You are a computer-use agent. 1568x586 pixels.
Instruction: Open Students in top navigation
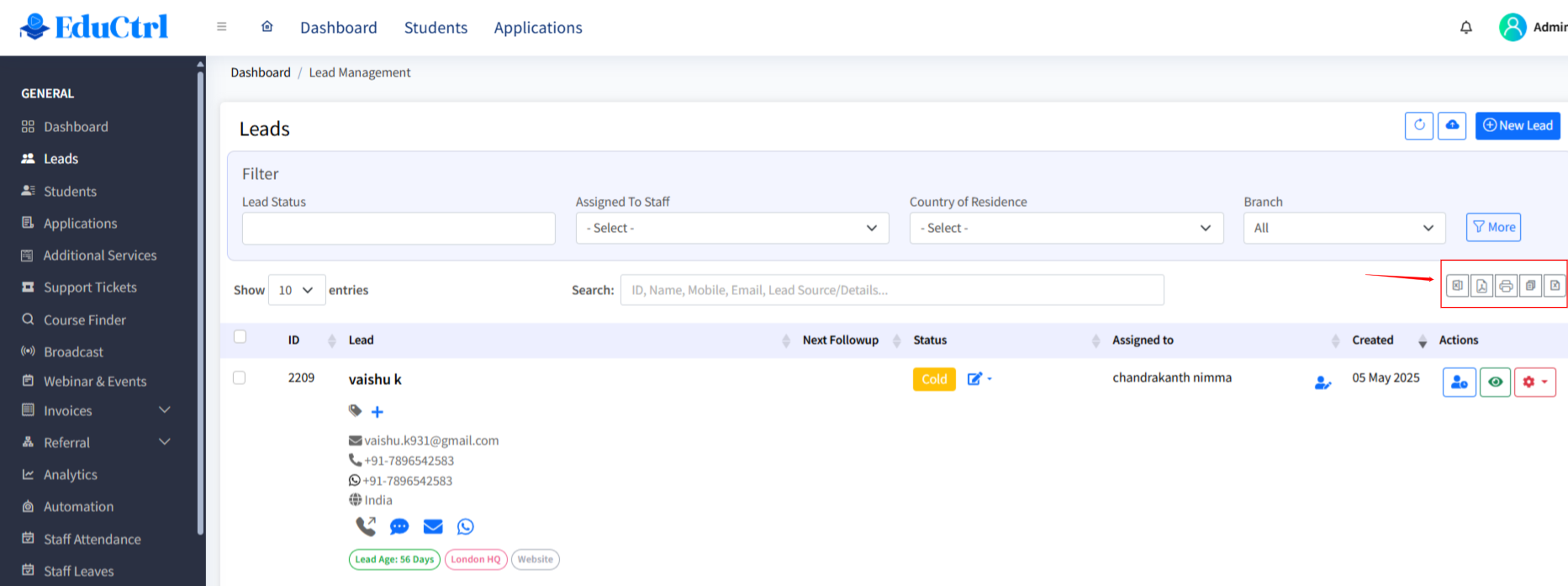pos(436,28)
